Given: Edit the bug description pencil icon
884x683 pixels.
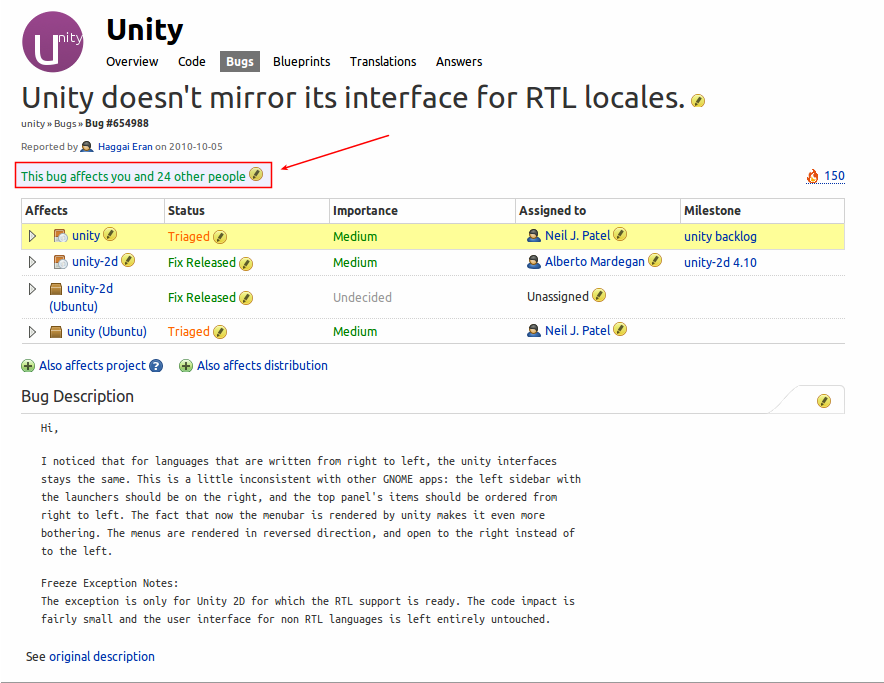Looking at the screenshot, I should [x=824, y=401].
